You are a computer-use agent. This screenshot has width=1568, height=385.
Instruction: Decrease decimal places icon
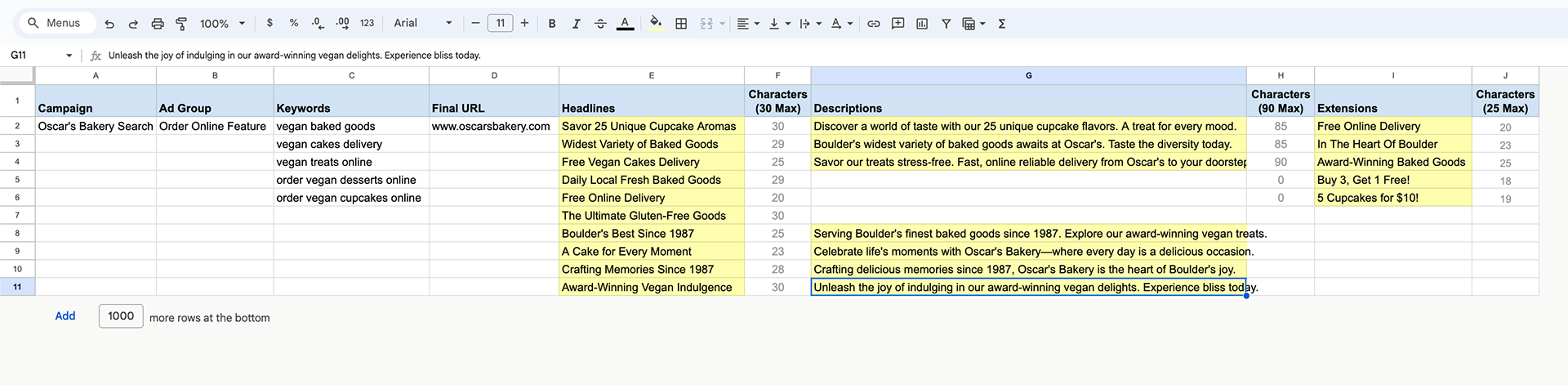[318, 23]
